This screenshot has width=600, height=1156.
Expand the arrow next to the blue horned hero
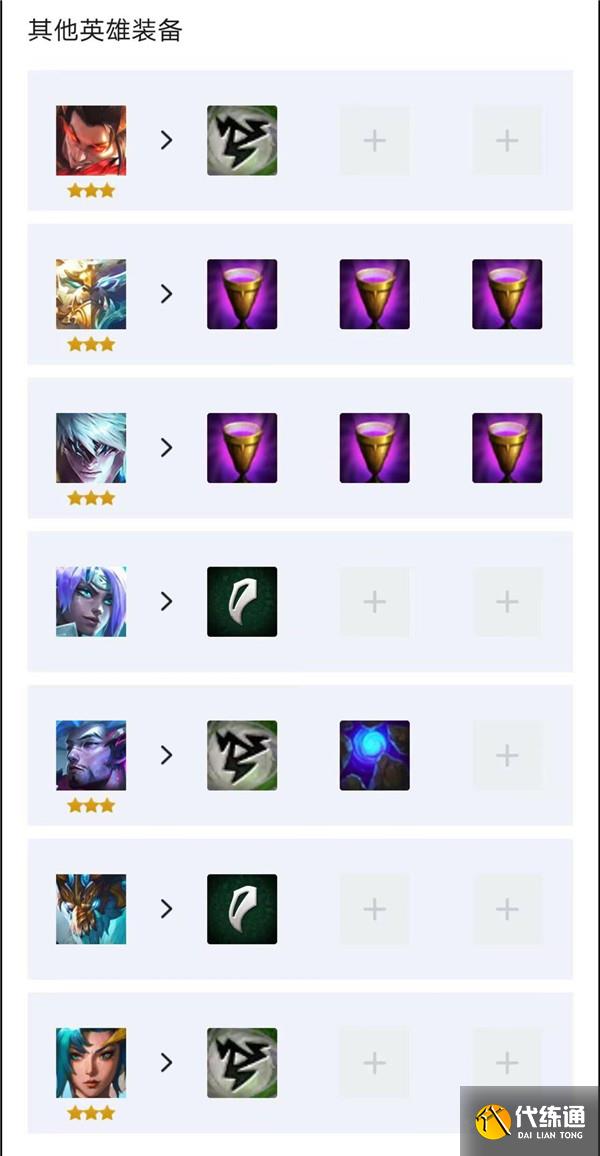coord(167,755)
